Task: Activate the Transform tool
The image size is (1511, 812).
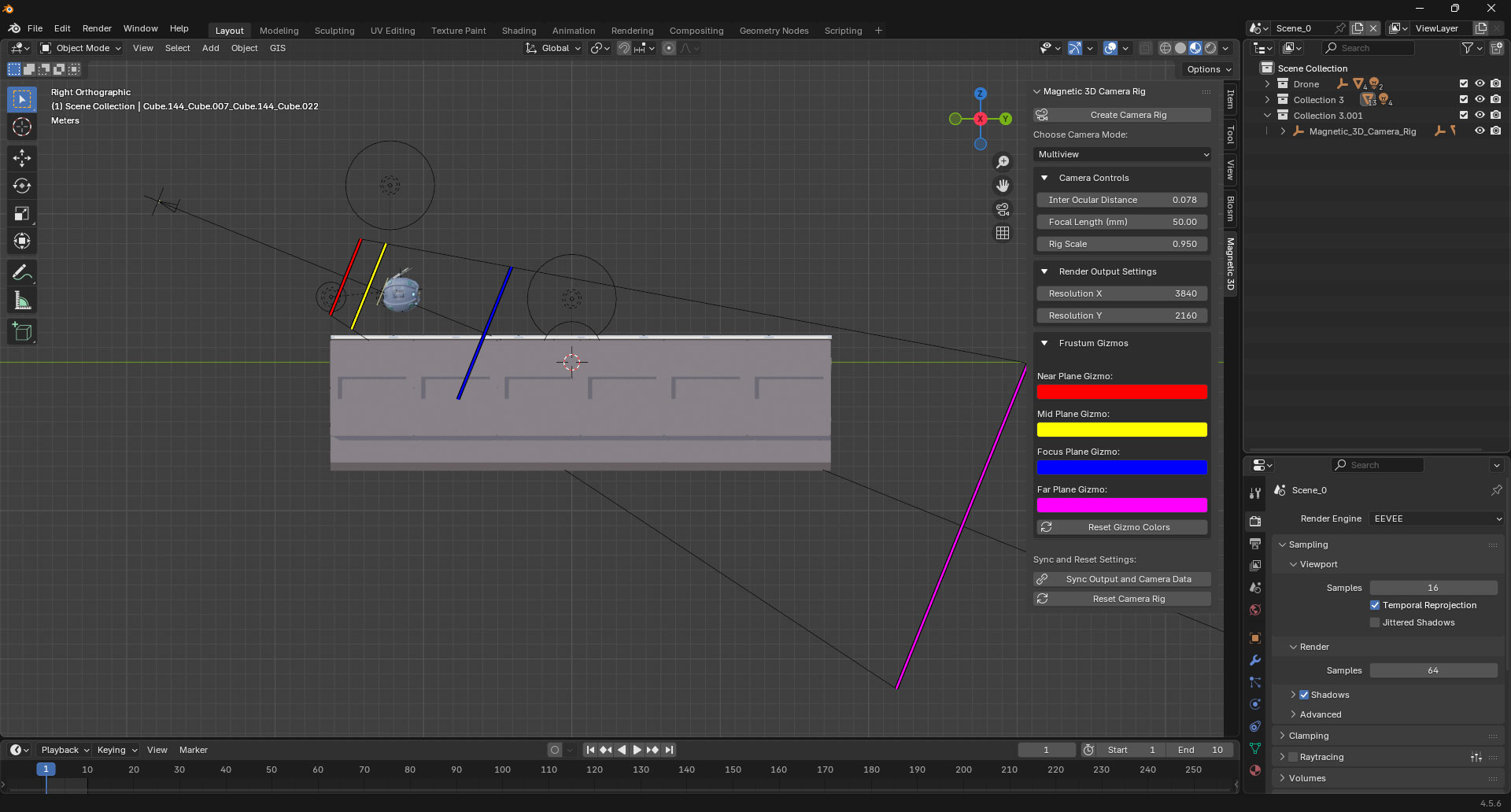Action: 22,241
